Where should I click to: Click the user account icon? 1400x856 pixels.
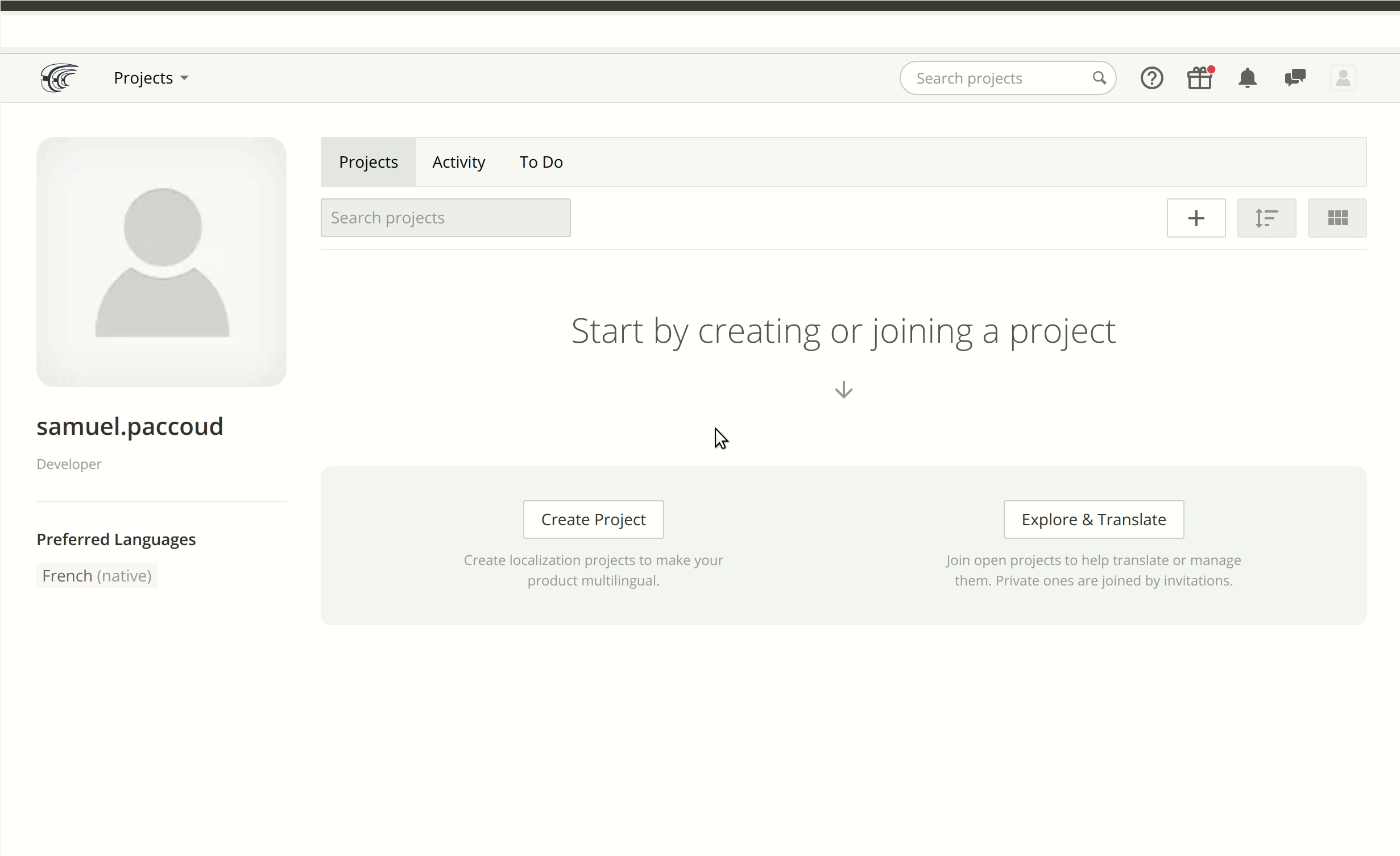[x=1343, y=77]
